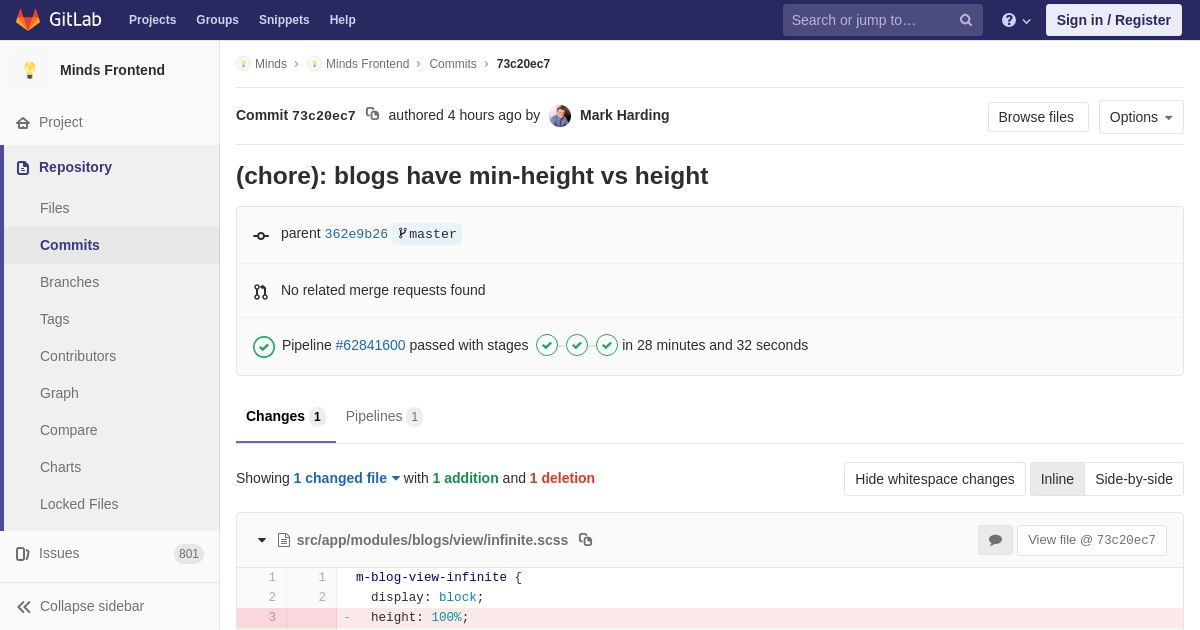Click the Minds breadcrumb avatar icon
Viewport: 1200px width, 630px height.
(243, 64)
